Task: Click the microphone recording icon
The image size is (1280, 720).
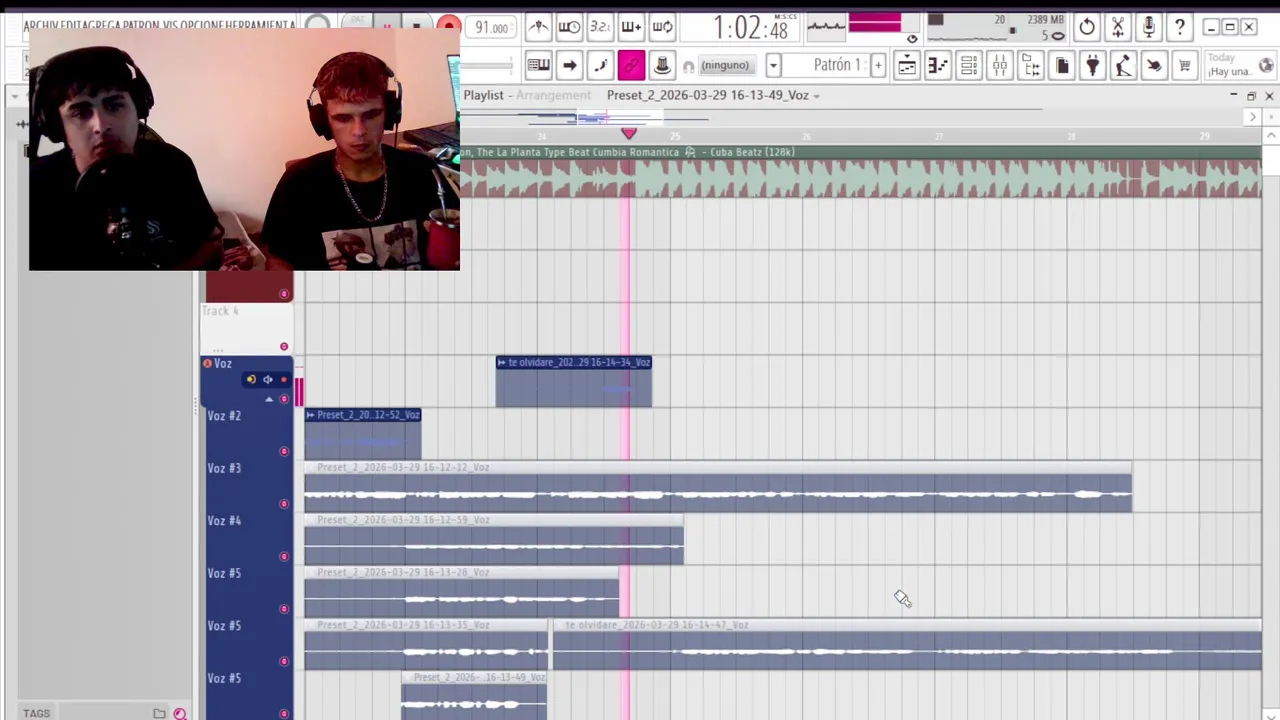Action: click(x=1149, y=27)
